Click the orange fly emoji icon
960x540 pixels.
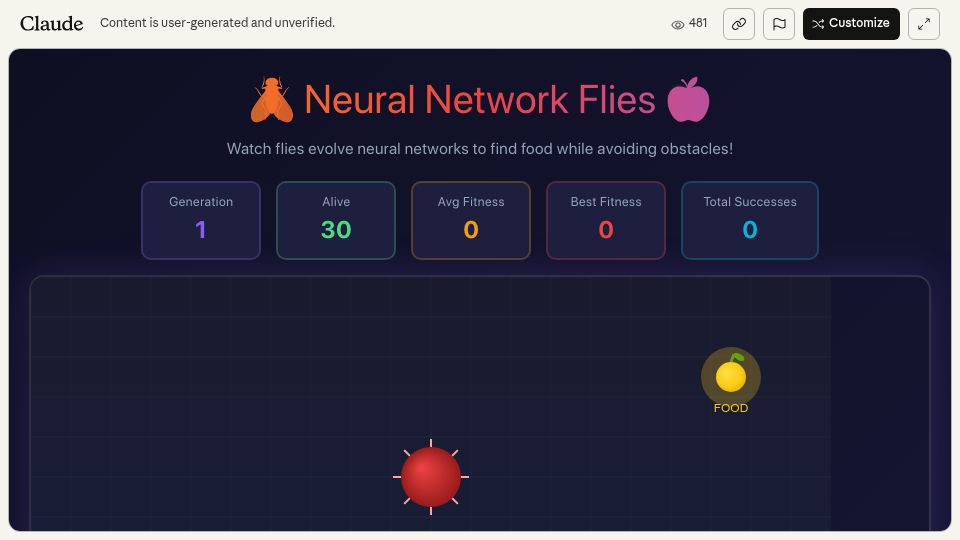272,99
